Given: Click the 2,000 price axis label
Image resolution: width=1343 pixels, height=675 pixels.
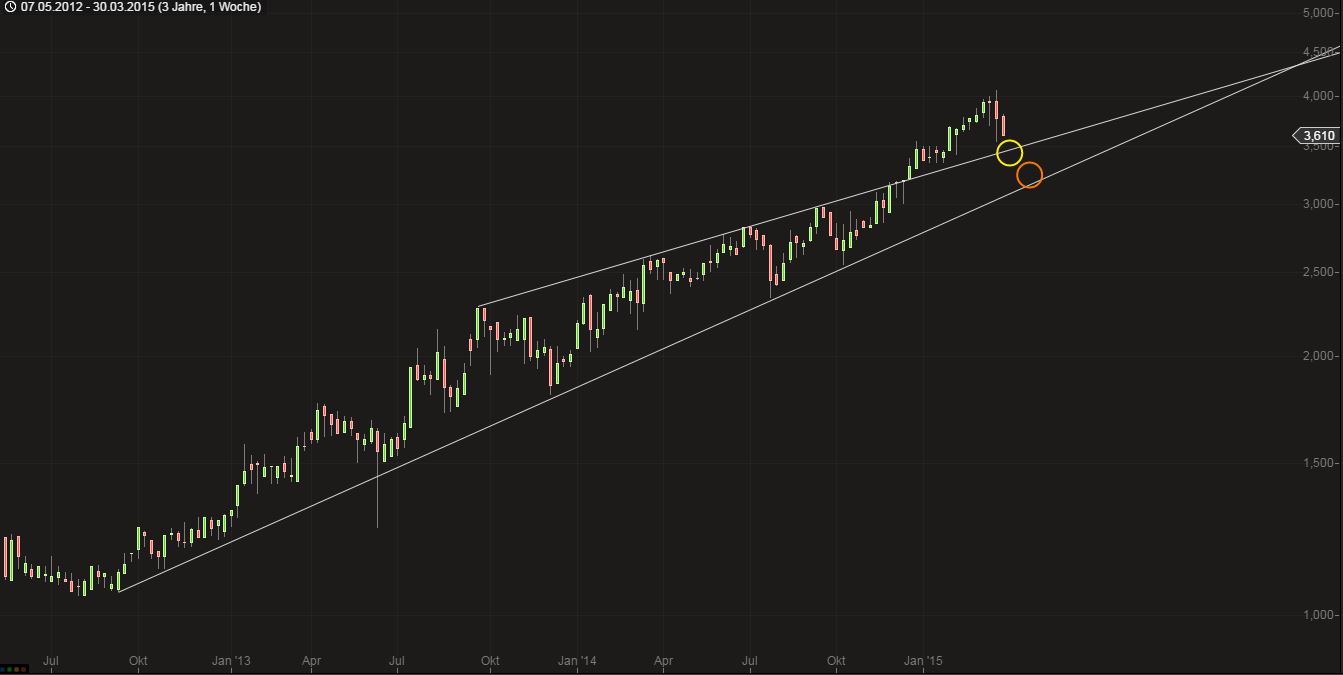Looking at the screenshot, I should click(x=1318, y=356).
